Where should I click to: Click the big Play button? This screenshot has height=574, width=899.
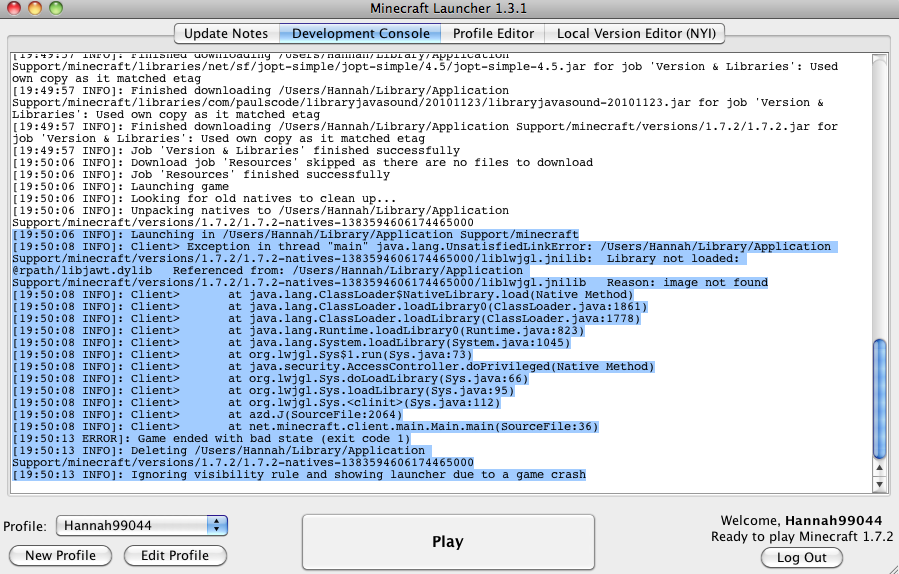[x=448, y=541]
